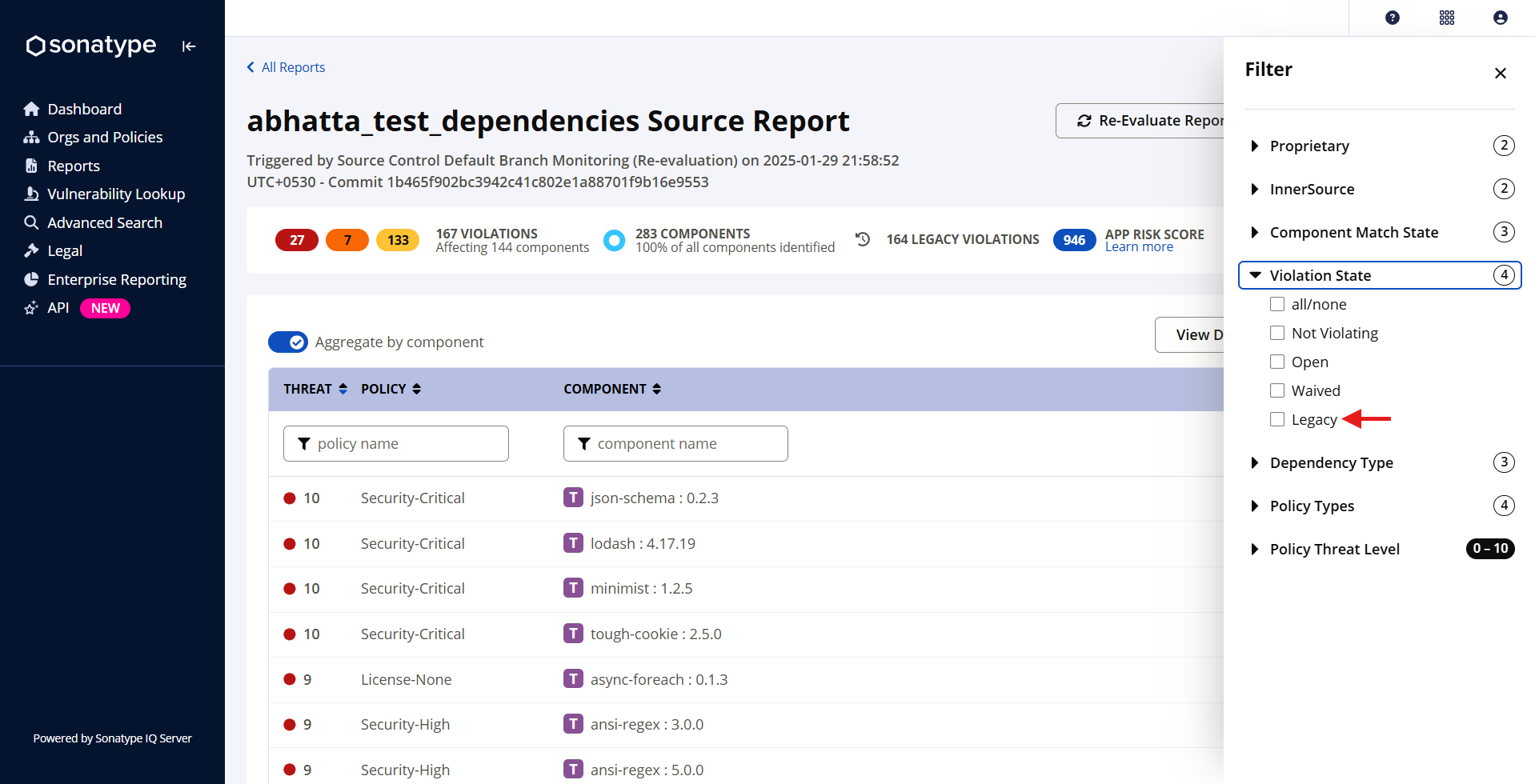Check the Open checkbox
Viewport: 1535px width, 784px height.
(x=1277, y=362)
